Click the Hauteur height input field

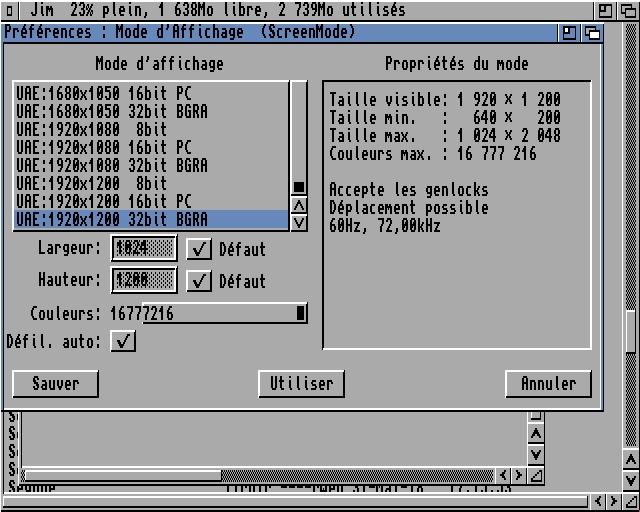[144, 280]
